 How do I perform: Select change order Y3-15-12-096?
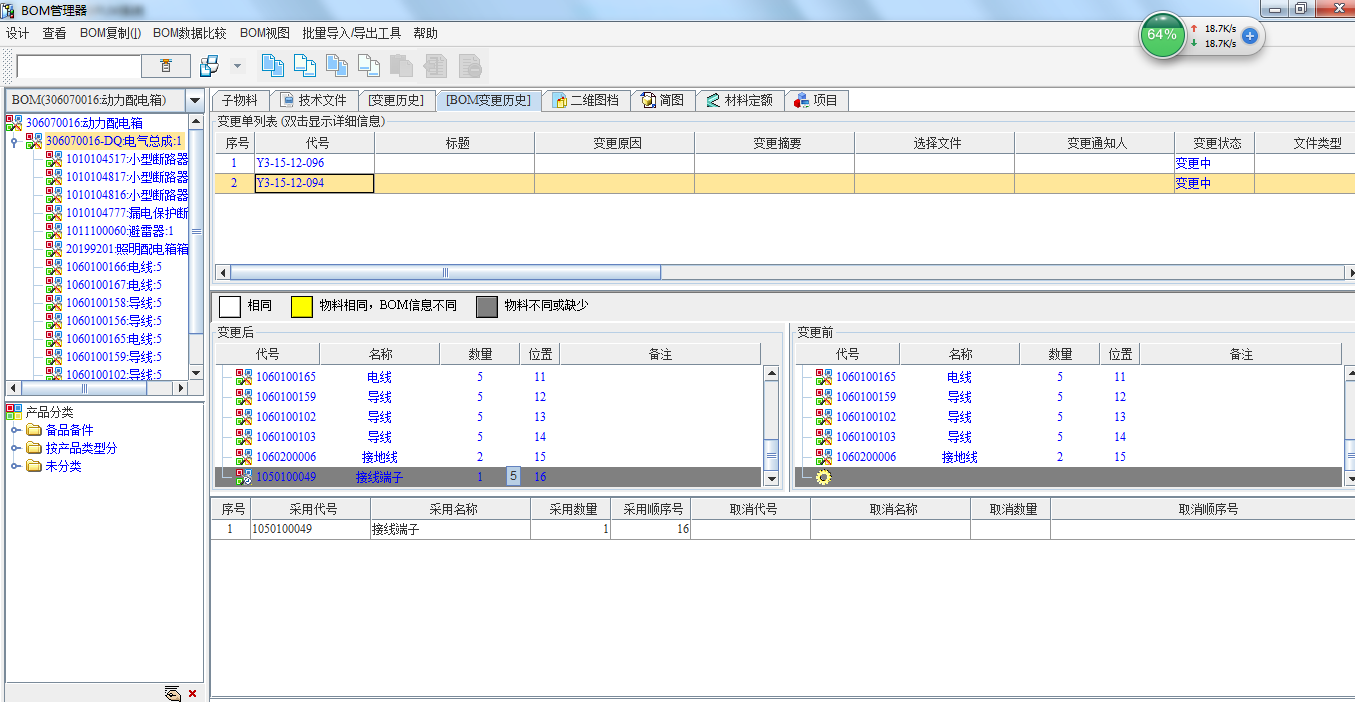pos(290,163)
